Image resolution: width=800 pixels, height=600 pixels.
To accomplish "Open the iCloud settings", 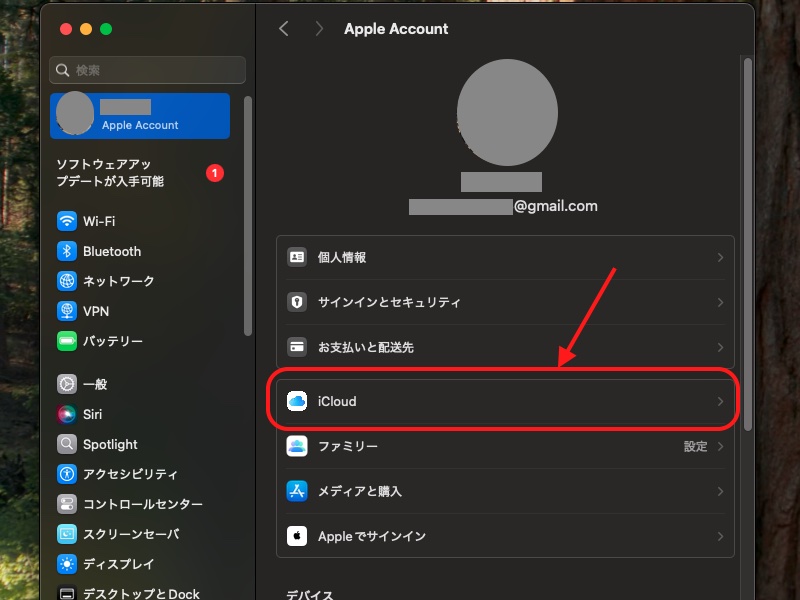I will point(503,401).
